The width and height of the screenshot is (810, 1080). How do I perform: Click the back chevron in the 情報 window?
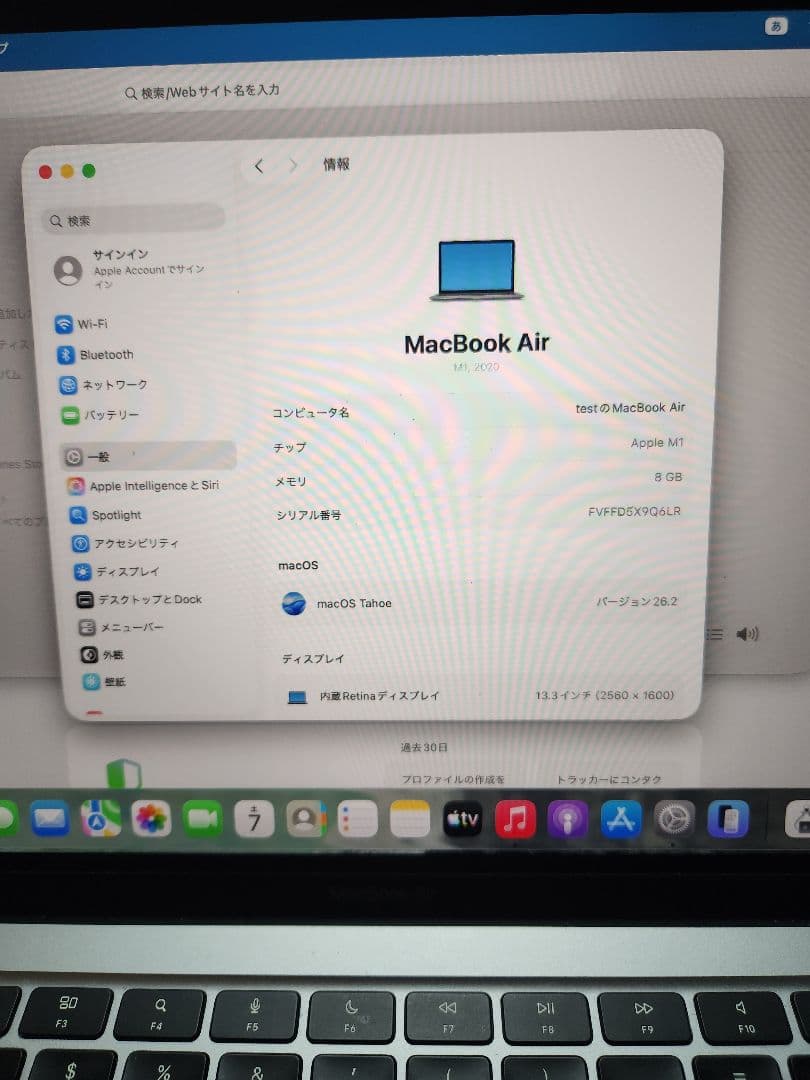pyautogui.click(x=258, y=165)
